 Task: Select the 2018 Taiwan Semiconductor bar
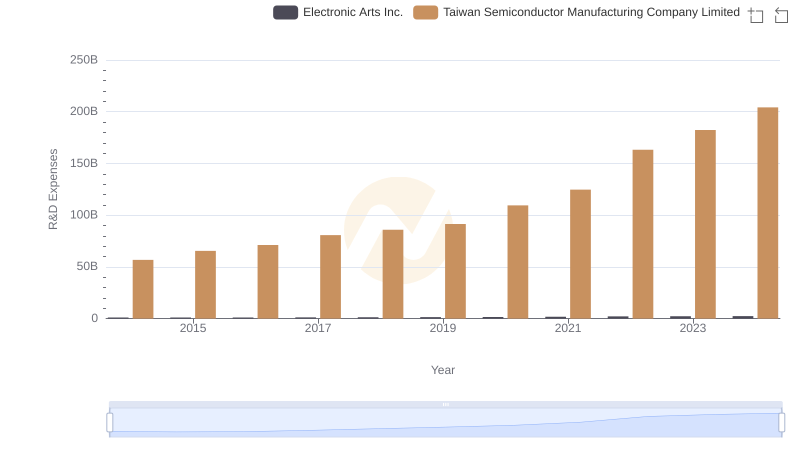393,274
